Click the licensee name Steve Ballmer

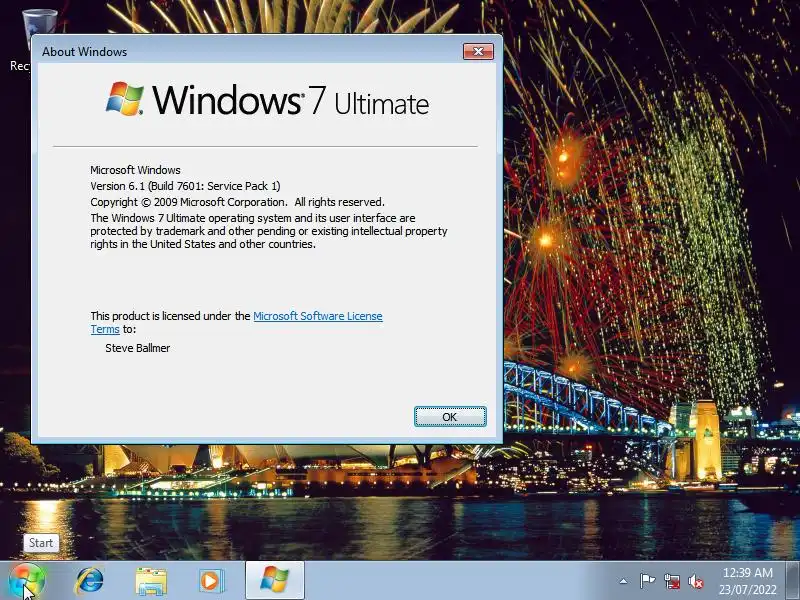pos(137,348)
